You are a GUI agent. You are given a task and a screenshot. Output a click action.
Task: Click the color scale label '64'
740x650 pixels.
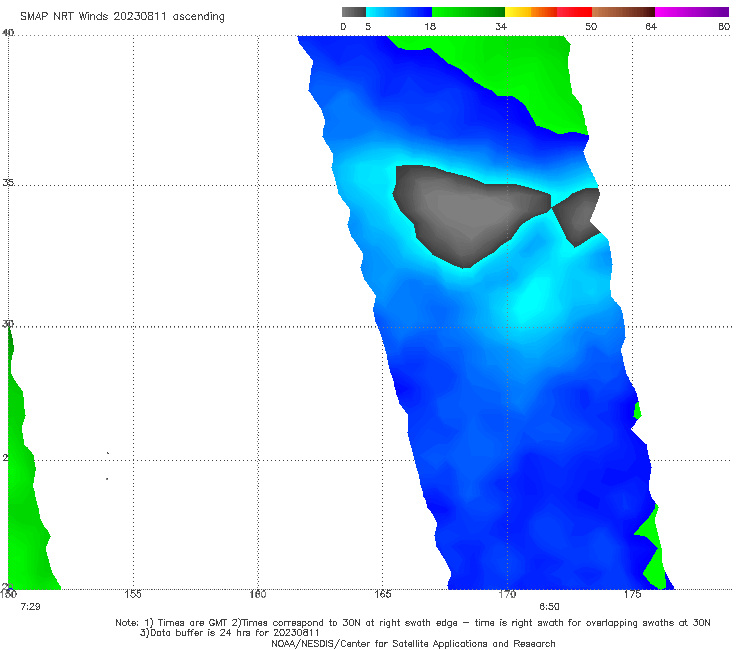click(651, 27)
